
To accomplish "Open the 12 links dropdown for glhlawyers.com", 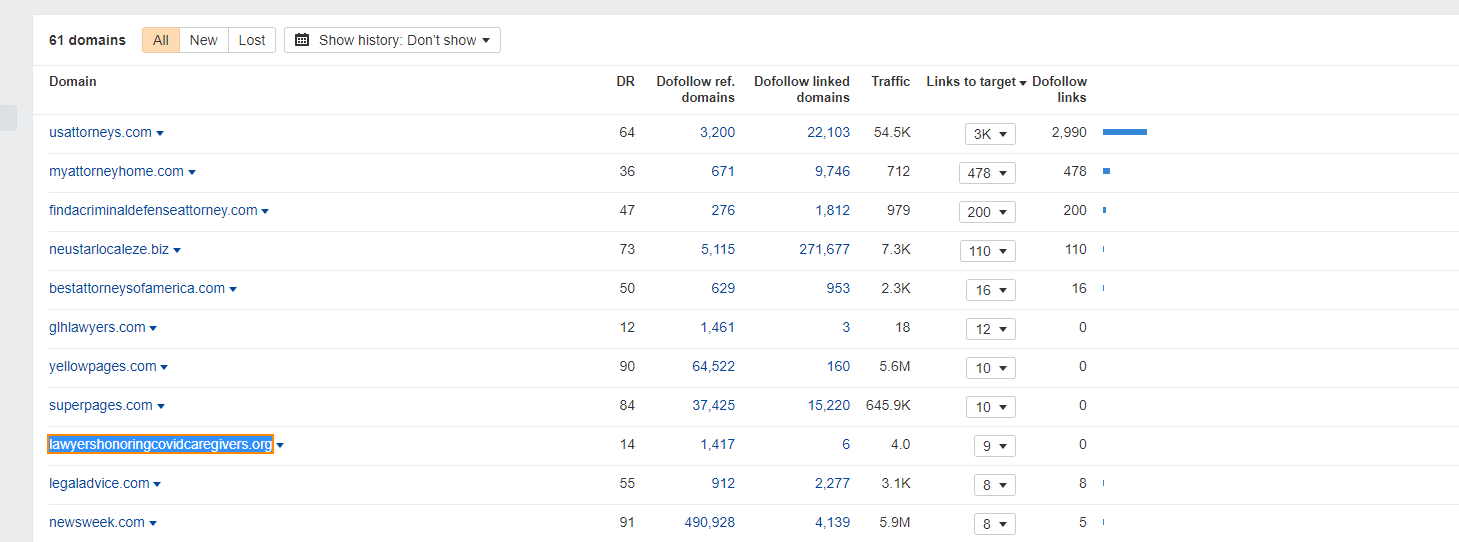I will click(x=991, y=328).
